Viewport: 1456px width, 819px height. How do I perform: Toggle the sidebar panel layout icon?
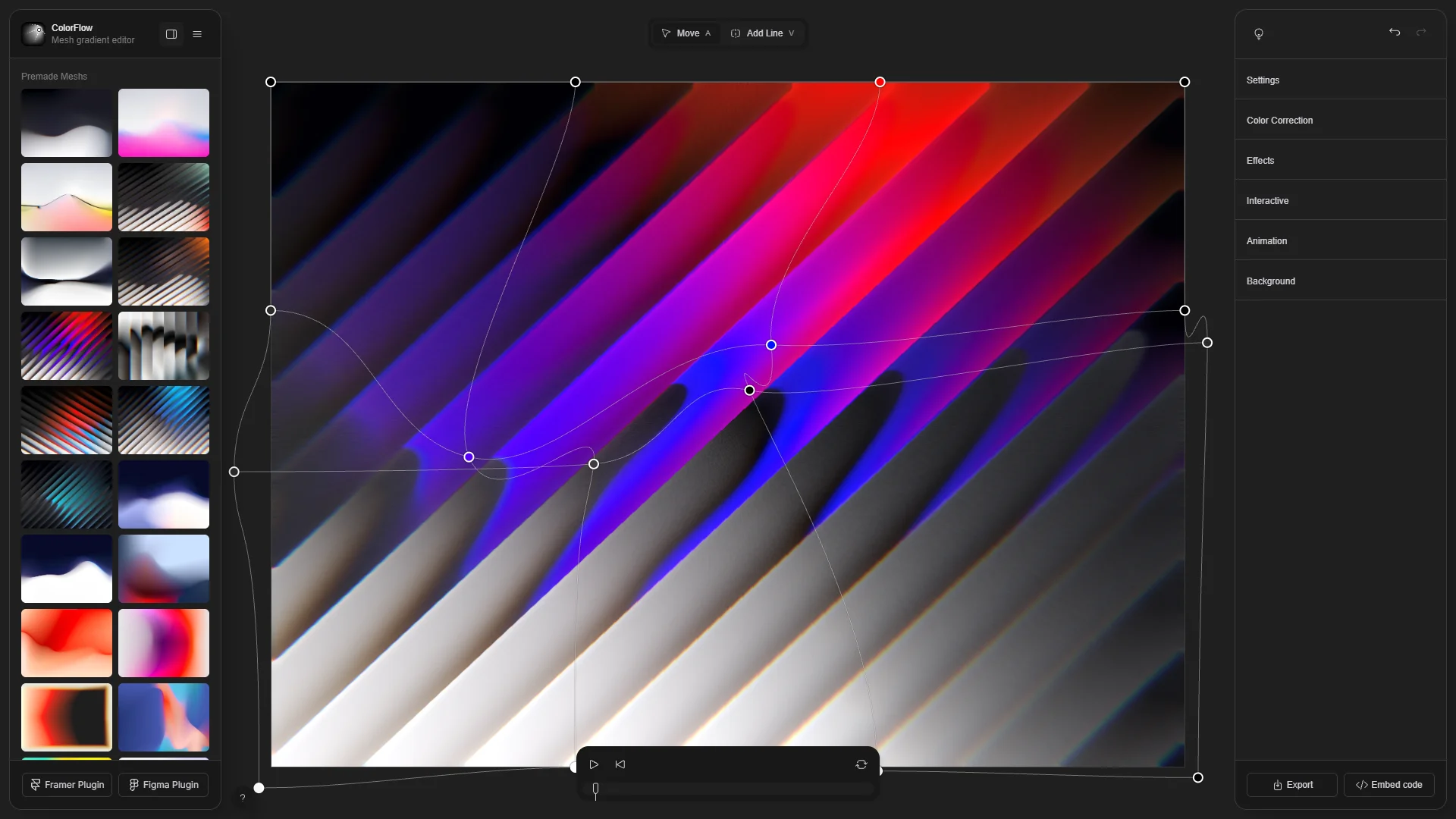click(171, 34)
